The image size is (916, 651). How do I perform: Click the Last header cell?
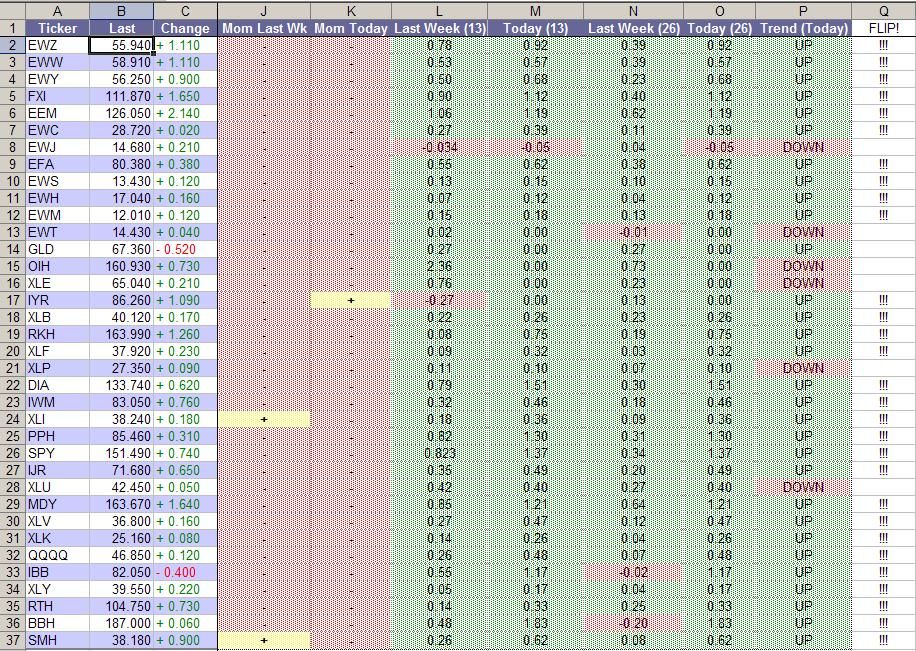pyautogui.click(x=122, y=28)
